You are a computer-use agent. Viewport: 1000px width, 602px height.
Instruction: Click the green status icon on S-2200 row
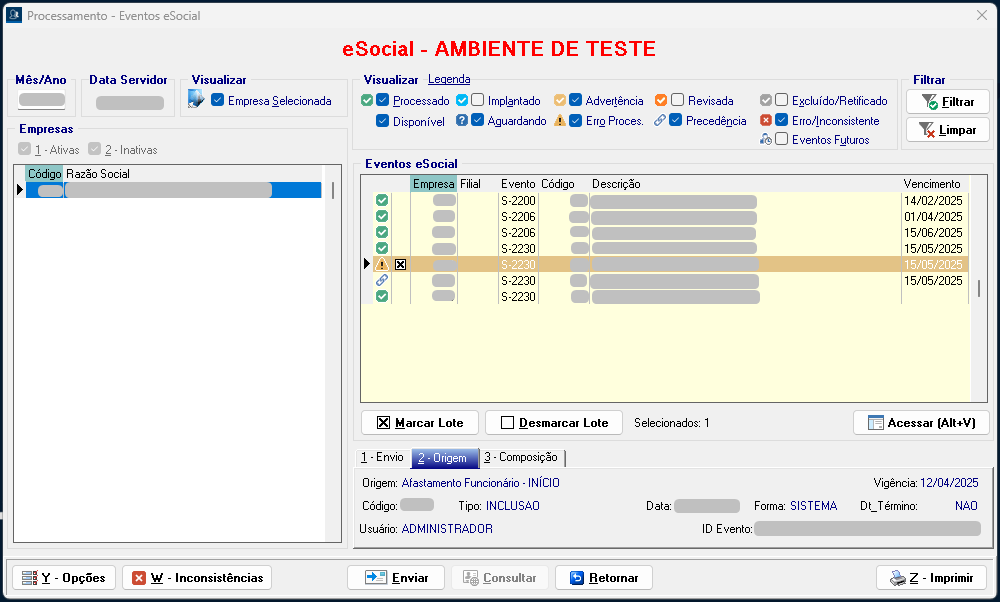pyautogui.click(x=381, y=201)
